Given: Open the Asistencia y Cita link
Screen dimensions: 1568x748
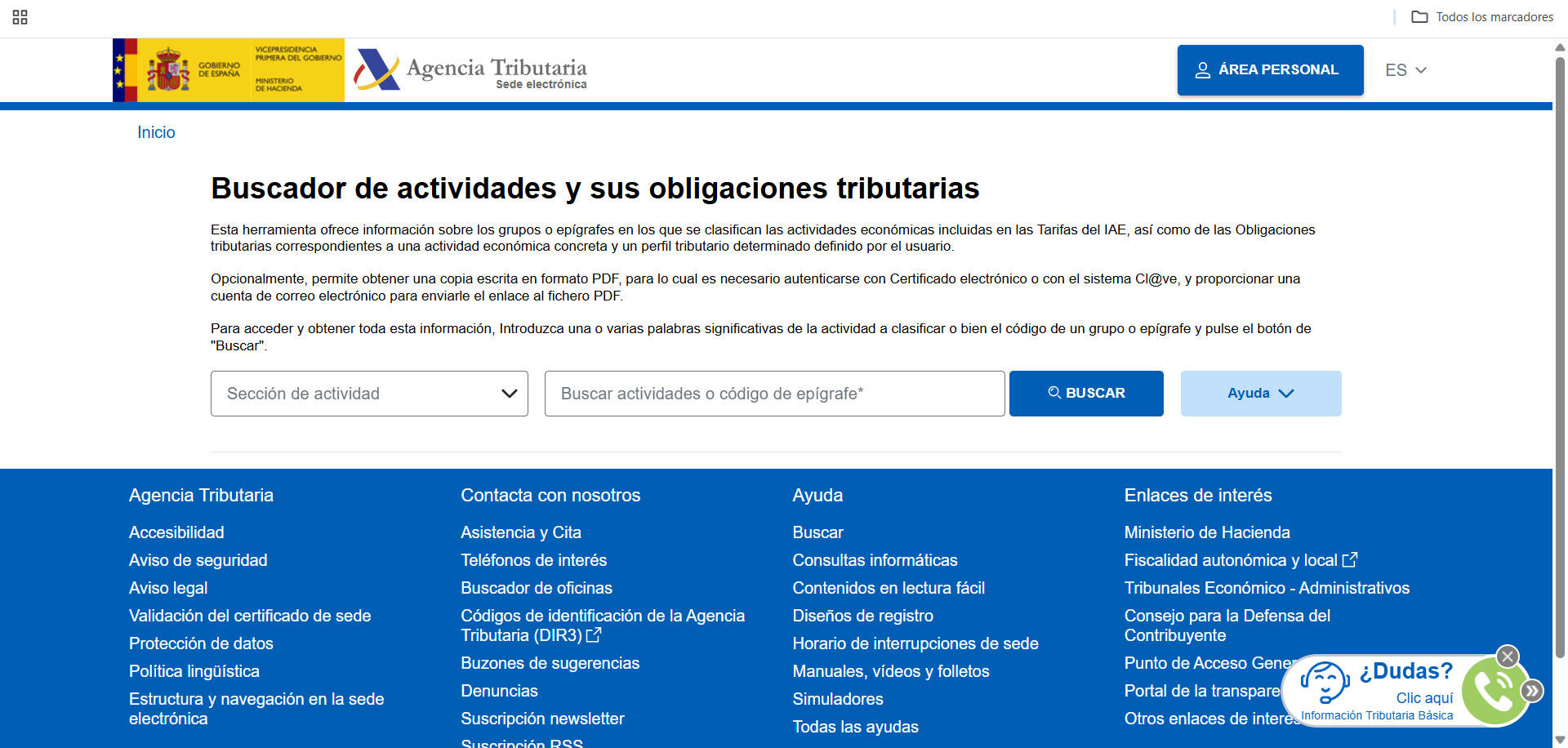Looking at the screenshot, I should [521, 532].
